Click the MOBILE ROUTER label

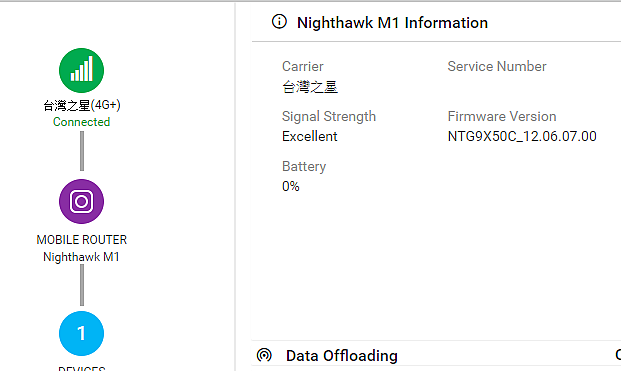click(82, 240)
